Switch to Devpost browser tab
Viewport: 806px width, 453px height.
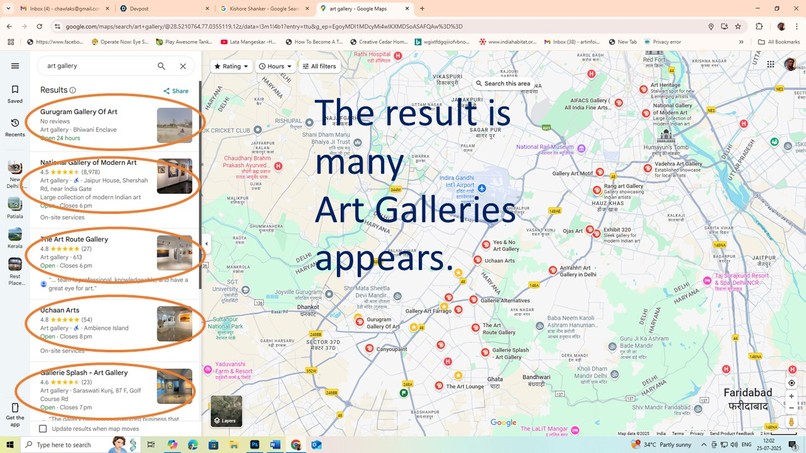click(x=164, y=9)
